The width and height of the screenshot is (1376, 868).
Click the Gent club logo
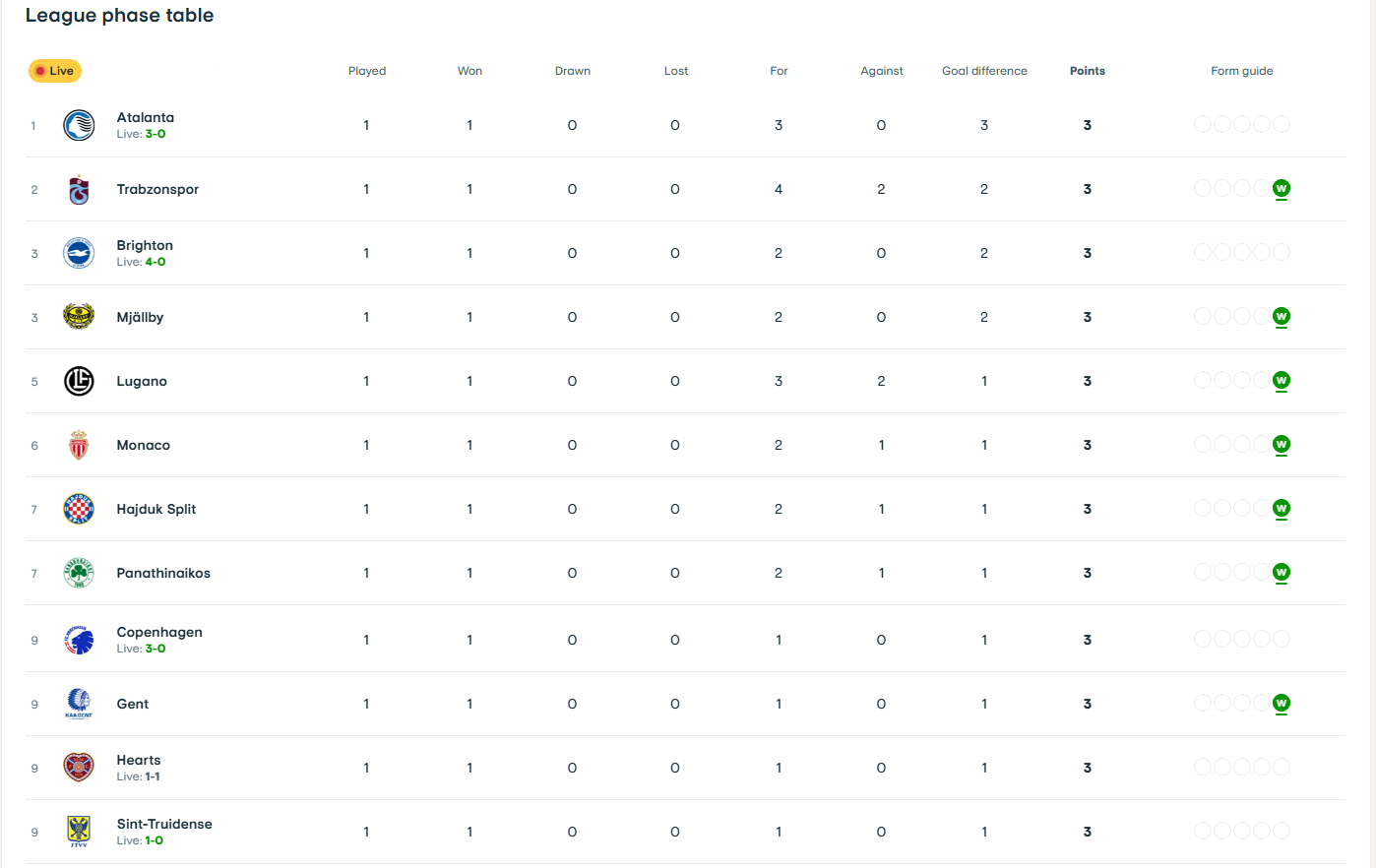click(79, 704)
